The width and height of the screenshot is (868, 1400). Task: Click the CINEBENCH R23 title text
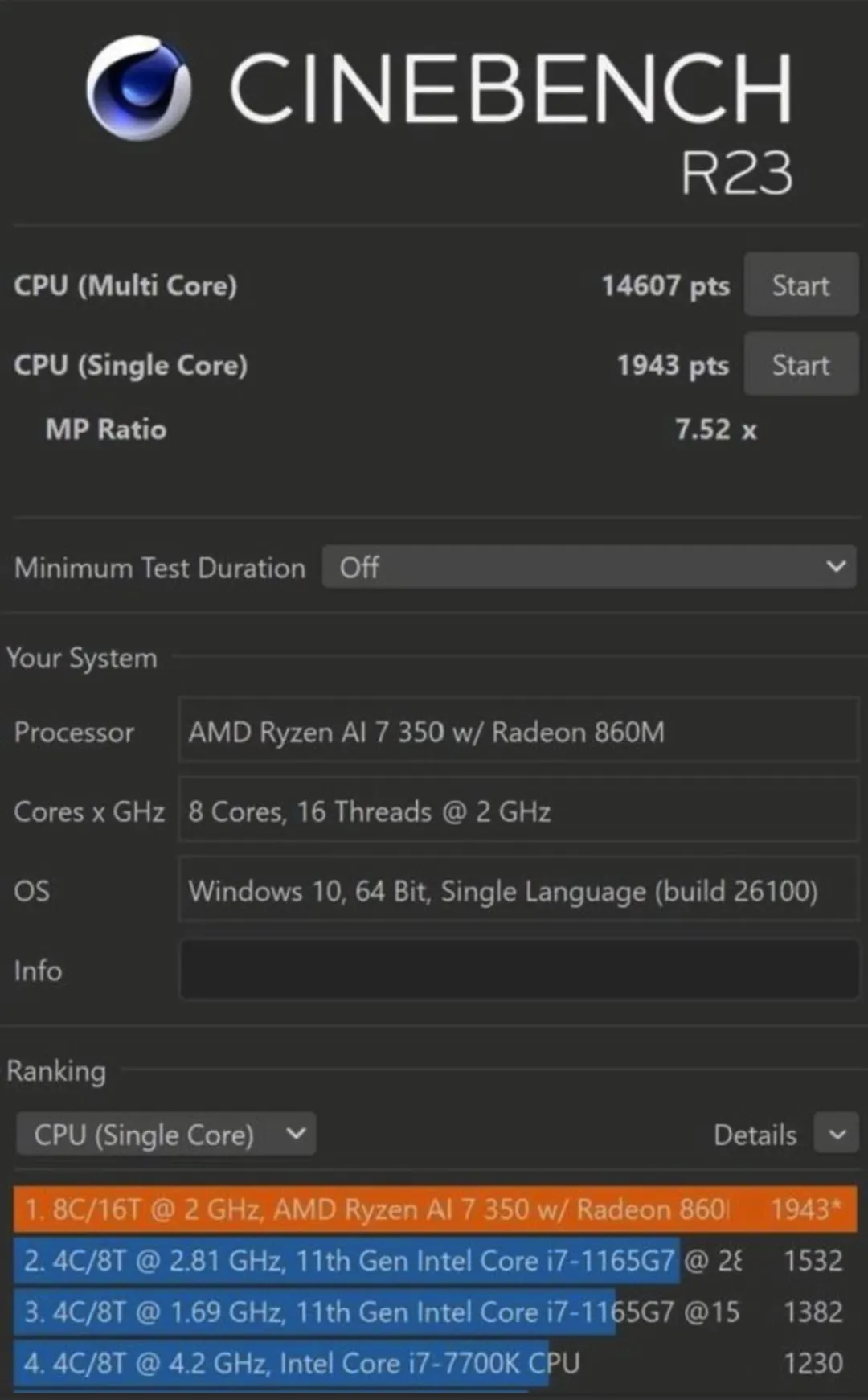[x=511, y=121]
